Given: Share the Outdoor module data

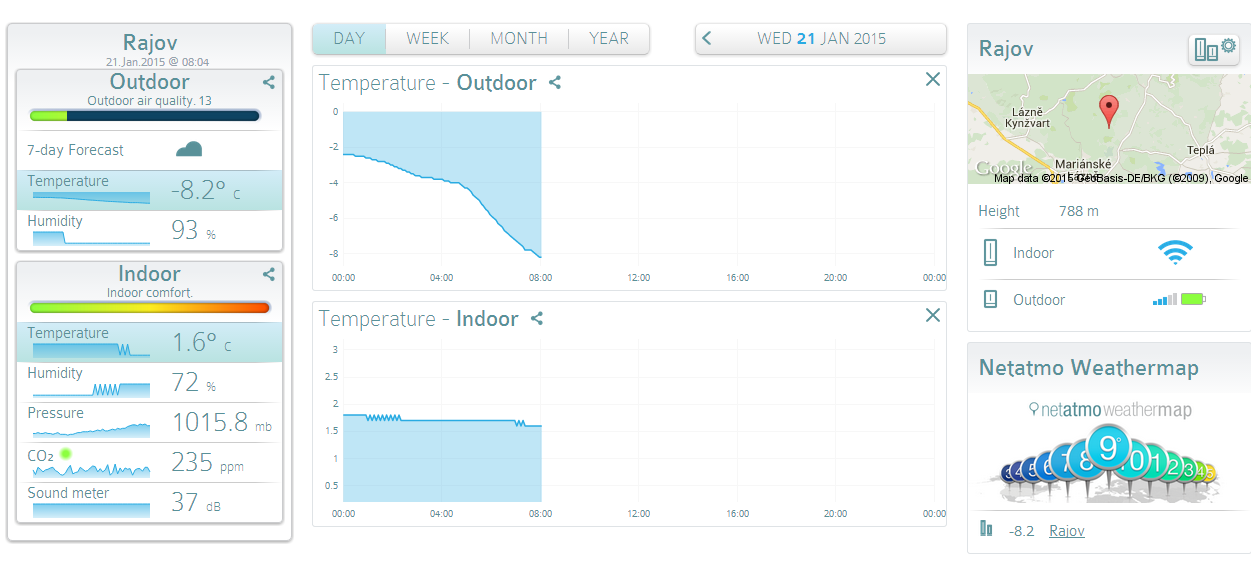Looking at the screenshot, I should [268, 83].
